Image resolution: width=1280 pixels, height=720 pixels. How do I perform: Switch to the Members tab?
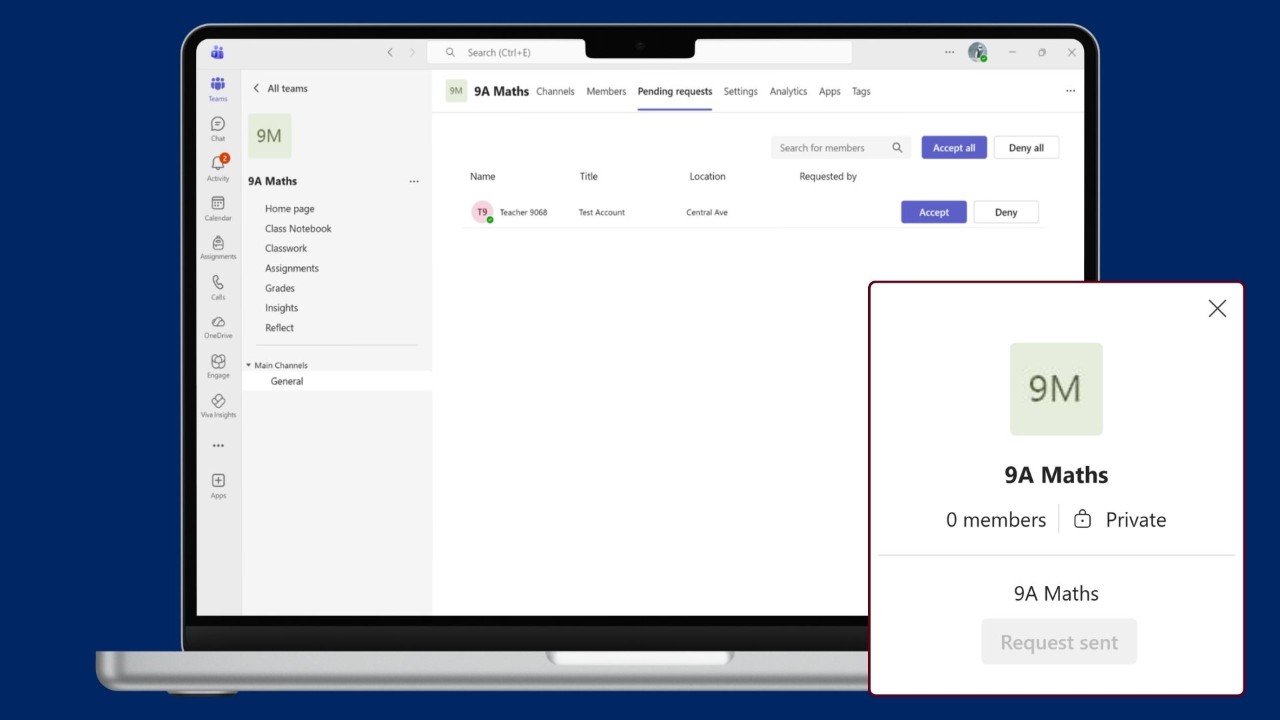click(x=606, y=91)
